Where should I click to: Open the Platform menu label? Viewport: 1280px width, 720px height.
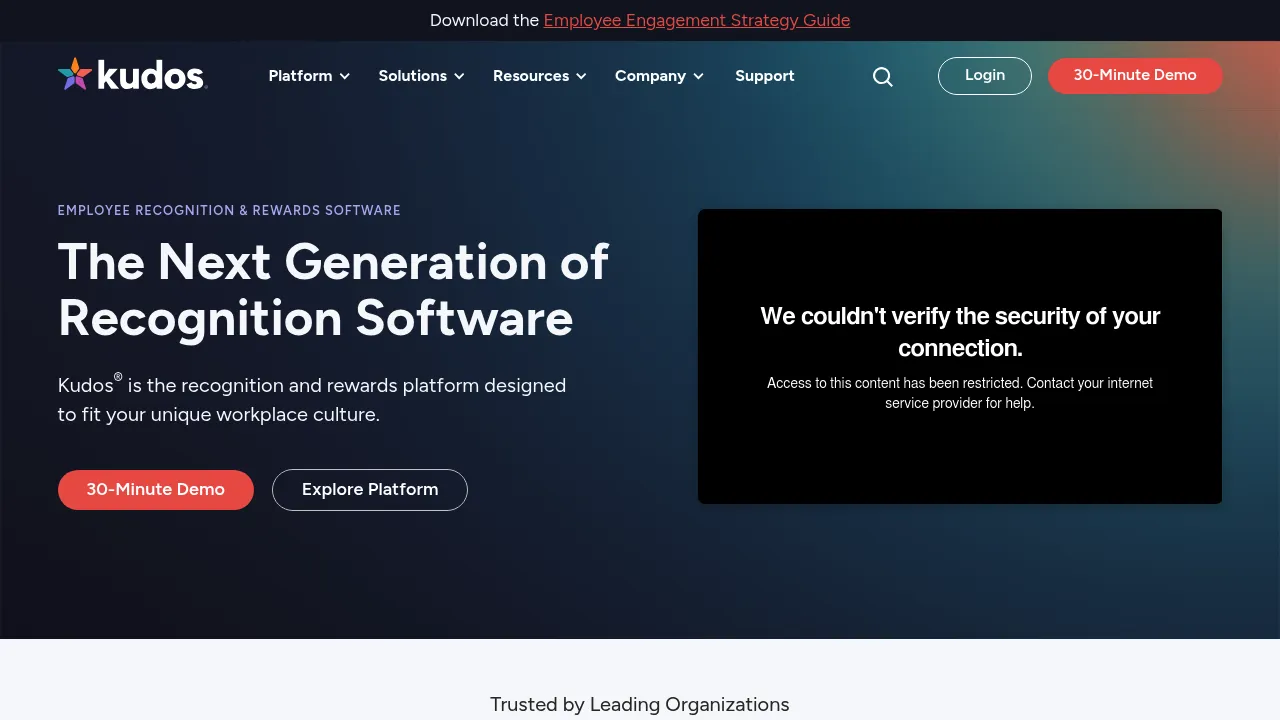(300, 76)
